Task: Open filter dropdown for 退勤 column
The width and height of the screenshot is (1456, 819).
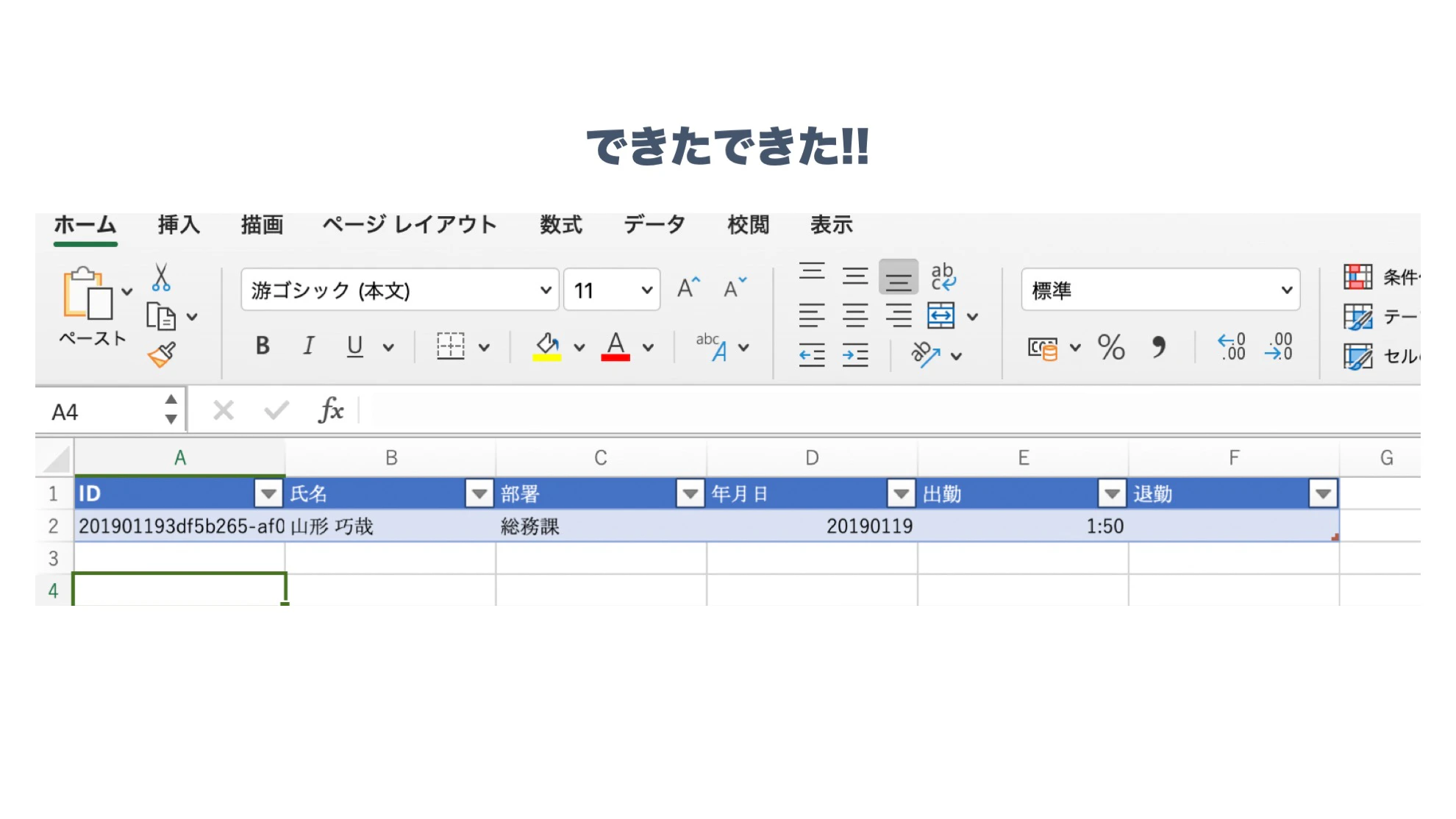Action: (1323, 493)
